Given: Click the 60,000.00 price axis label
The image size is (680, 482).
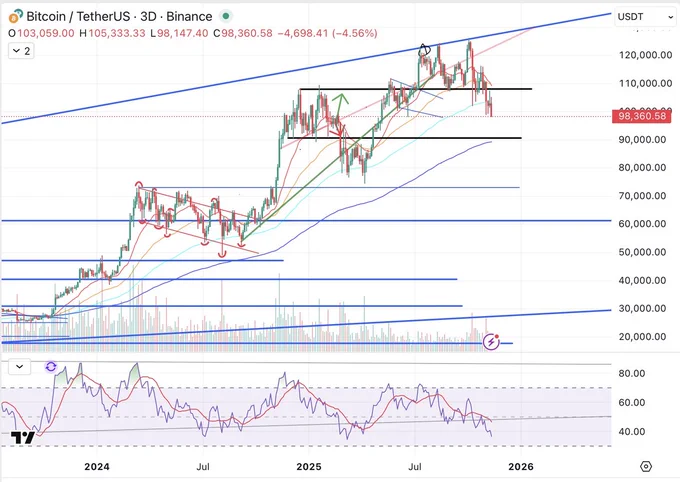Looking at the screenshot, I should coord(642,224).
